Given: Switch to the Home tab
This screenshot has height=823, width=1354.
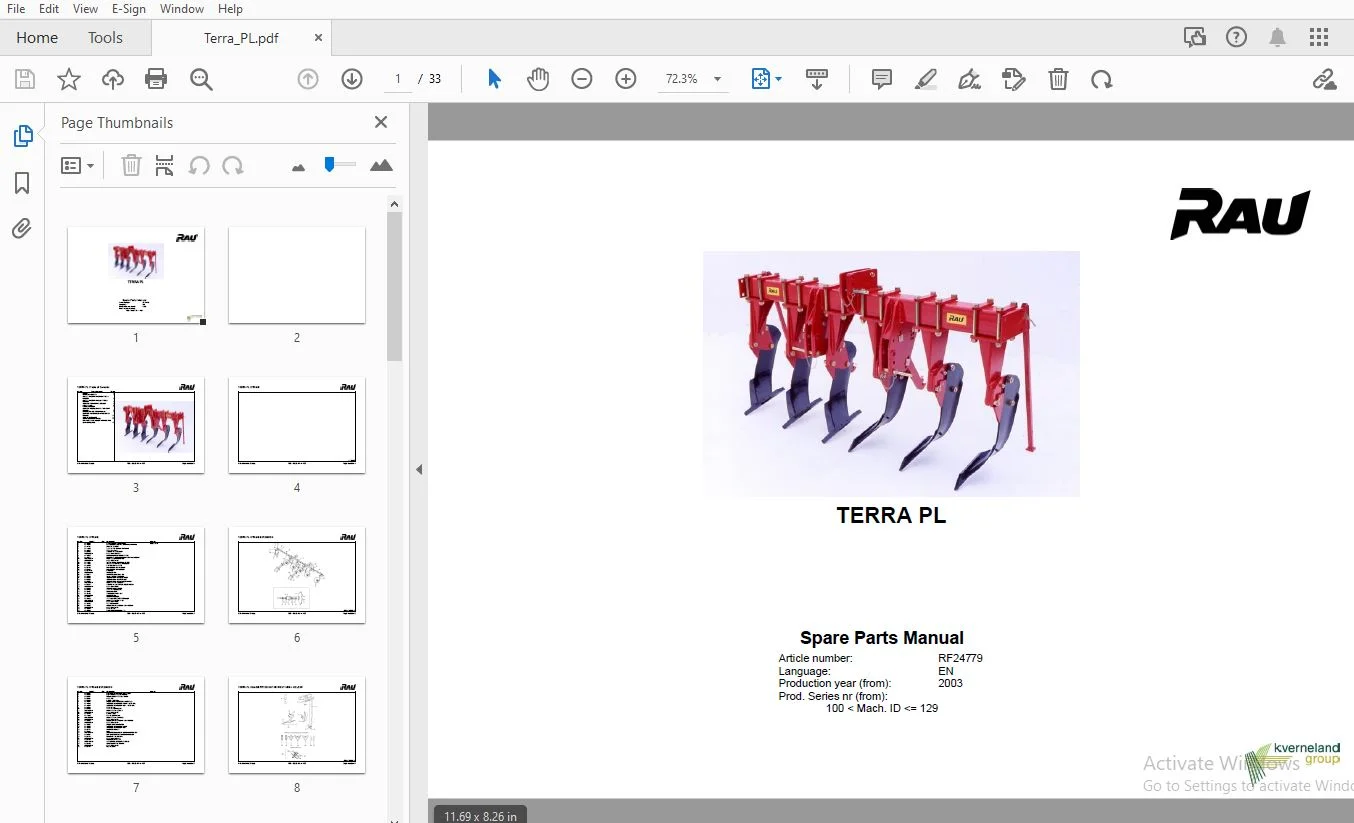Looking at the screenshot, I should tap(37, 38).
